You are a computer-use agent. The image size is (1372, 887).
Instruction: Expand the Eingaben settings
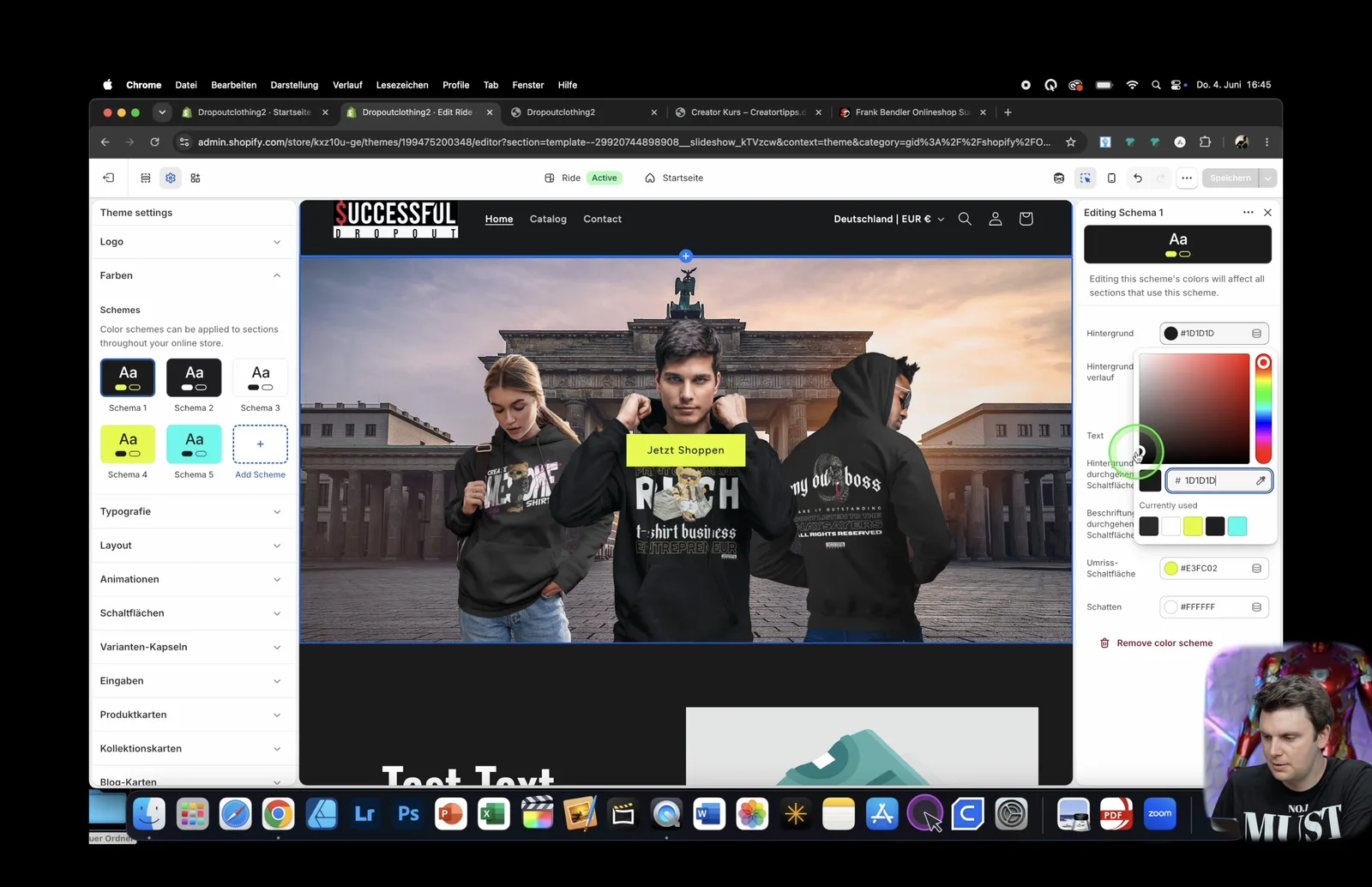tap(193, 681)
